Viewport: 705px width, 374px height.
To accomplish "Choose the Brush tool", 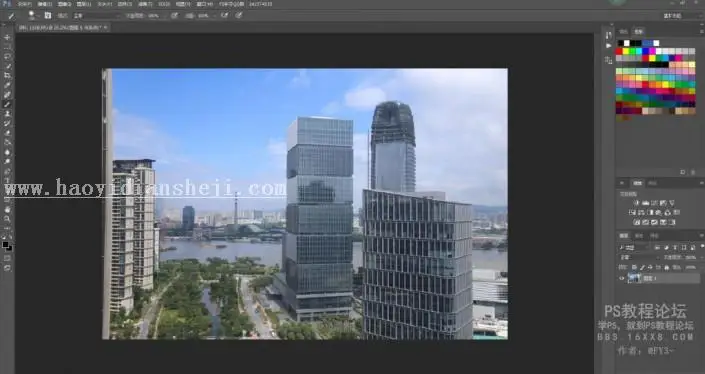I will [7, 104].
